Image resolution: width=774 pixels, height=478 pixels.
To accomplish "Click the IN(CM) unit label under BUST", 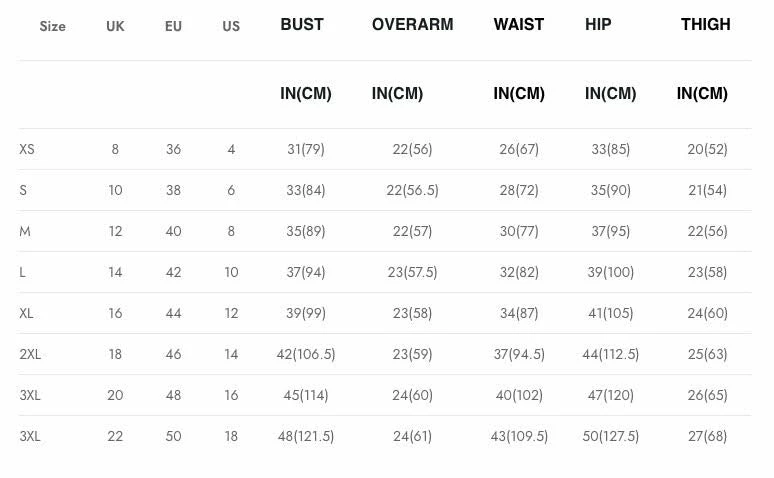I will [x=306, y=94].
